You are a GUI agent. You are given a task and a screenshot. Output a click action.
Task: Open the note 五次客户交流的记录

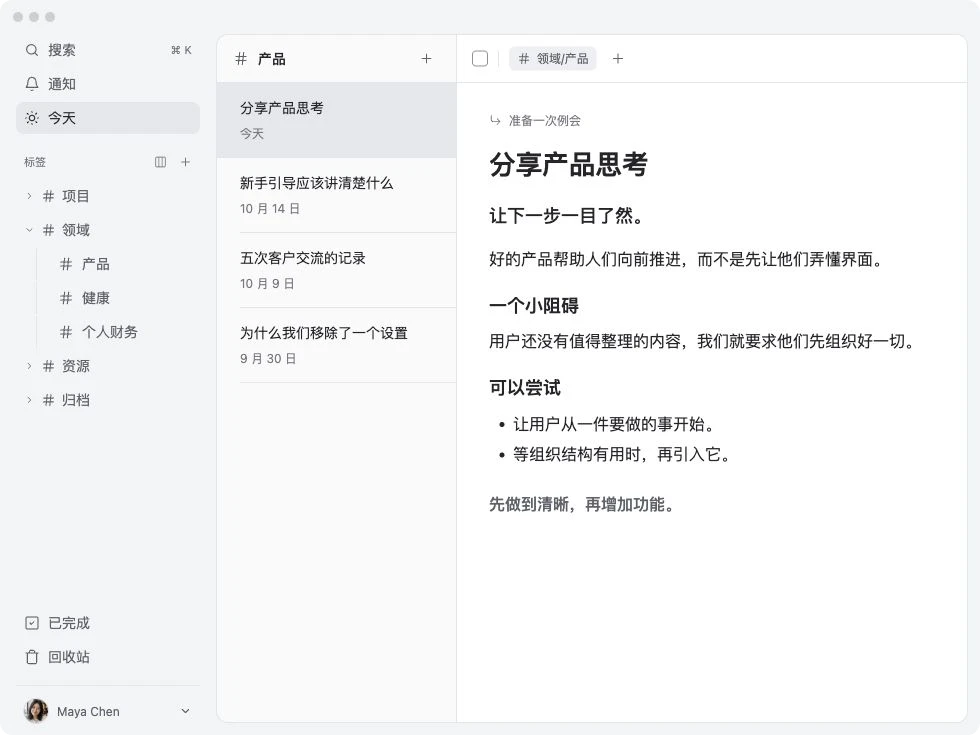336,270
